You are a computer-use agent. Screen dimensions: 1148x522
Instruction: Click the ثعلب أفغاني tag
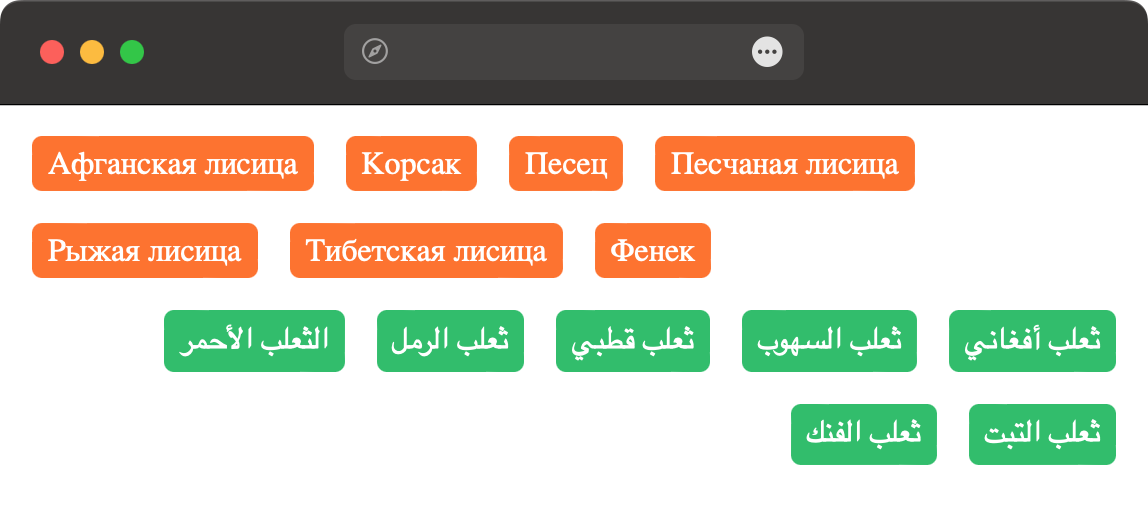click(x=1032, y=341)
